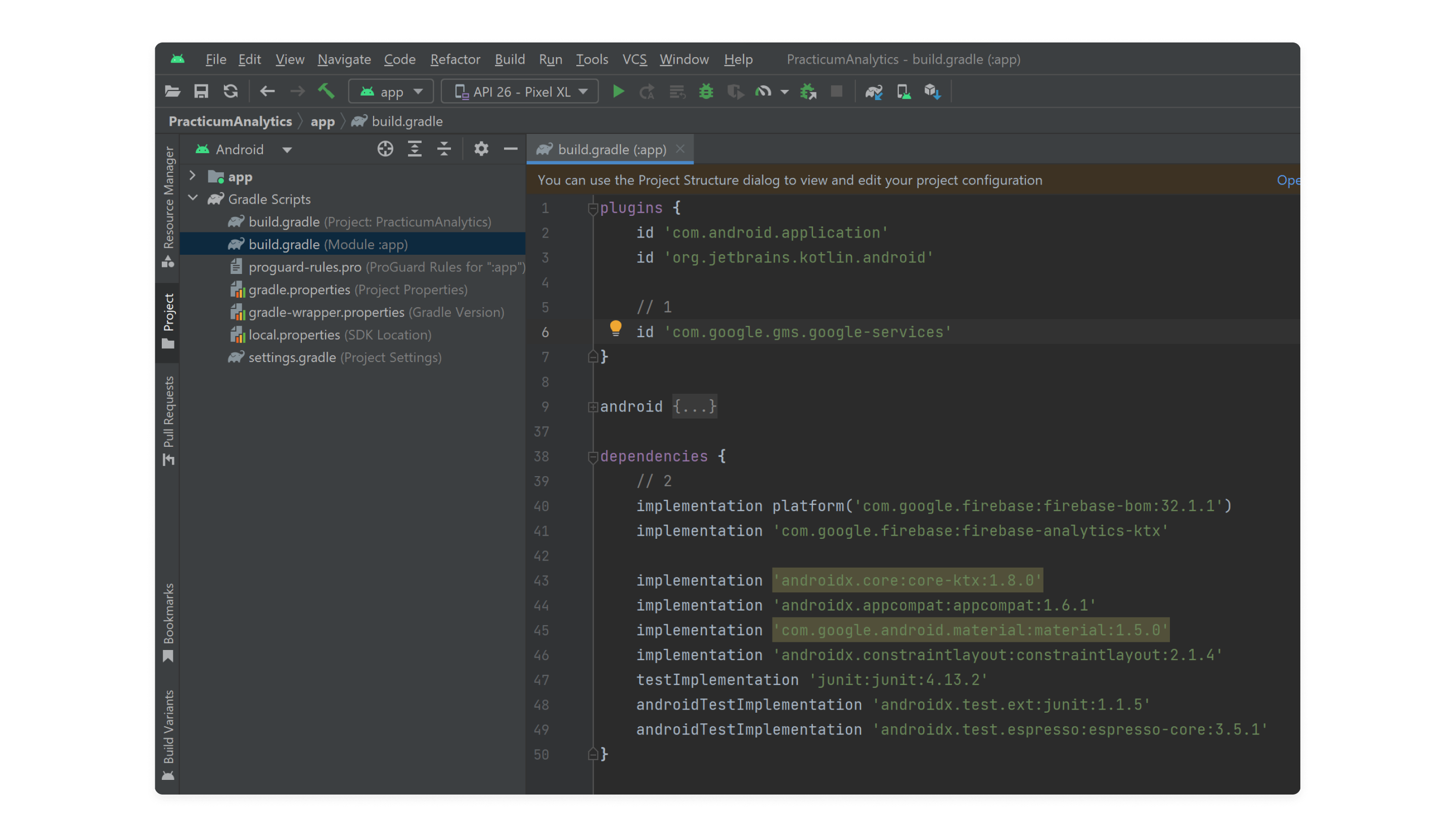The width and height of the screenshot is (1456, 837).
Task: Click the Stop square icon
Action: tap(837, 91)
